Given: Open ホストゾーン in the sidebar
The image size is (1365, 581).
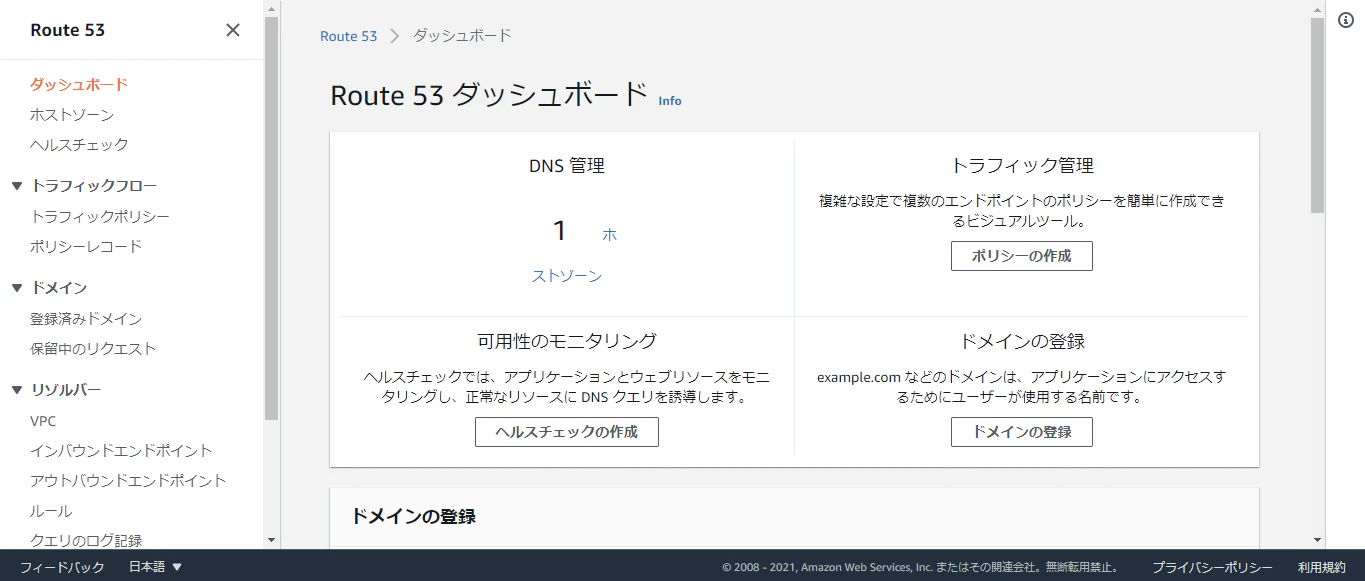Looking at the screenshot, I should point(72,115).
